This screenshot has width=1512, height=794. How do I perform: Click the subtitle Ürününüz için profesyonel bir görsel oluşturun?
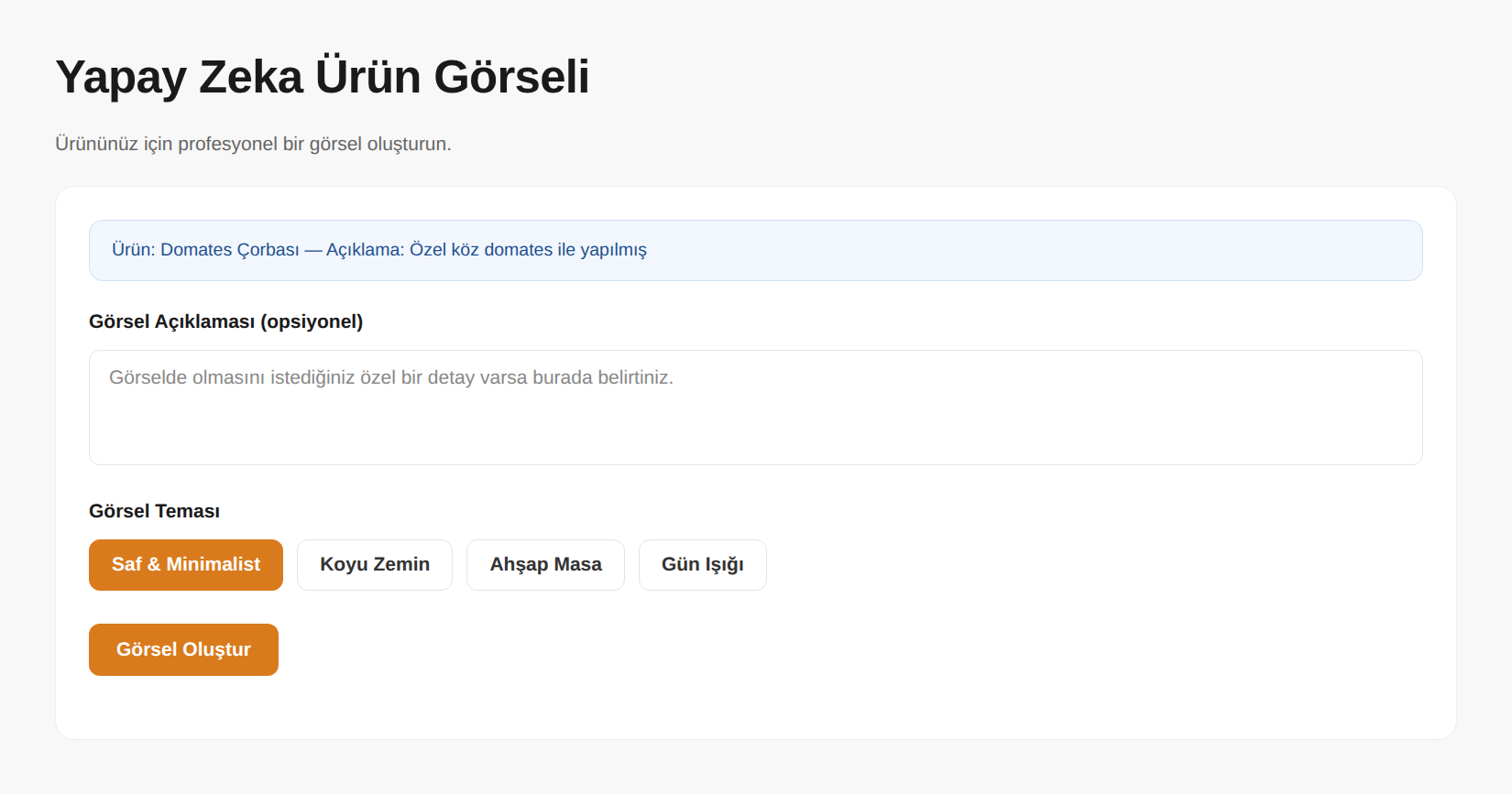click(x=253, y=144)
